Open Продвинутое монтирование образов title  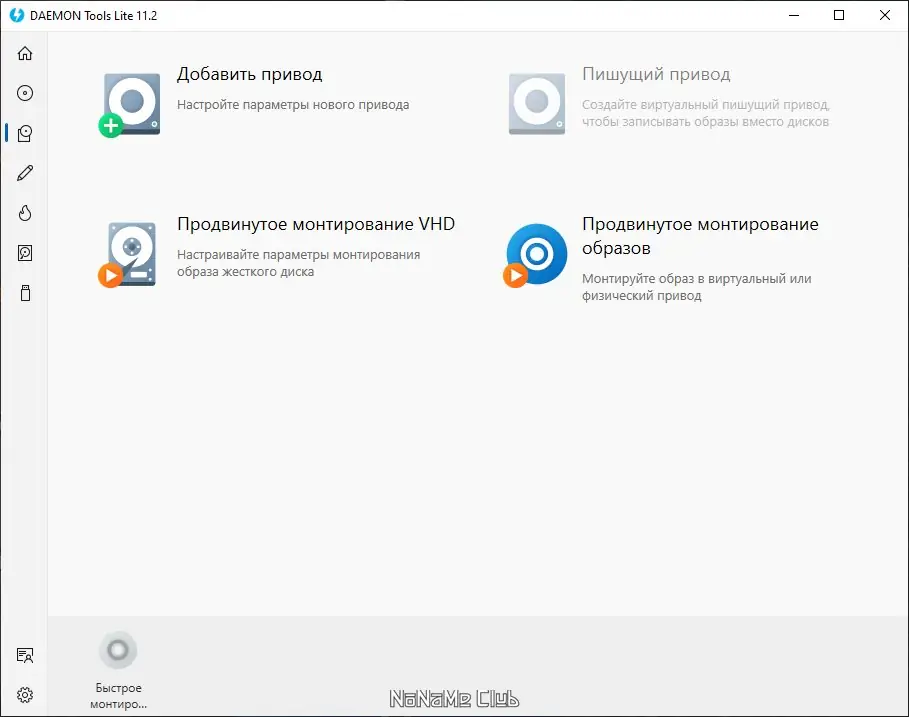(x=700, y=236)
